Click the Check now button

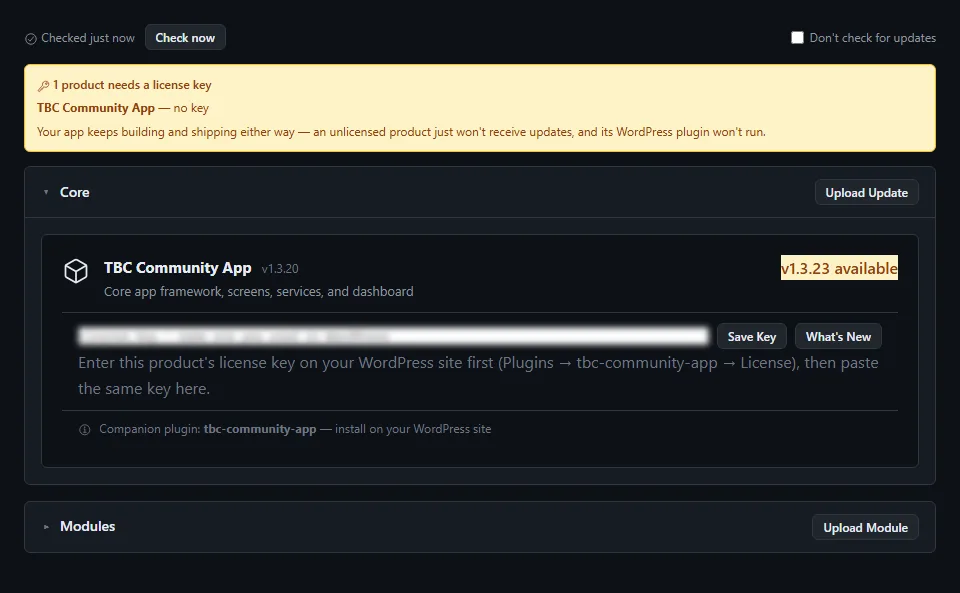pos(185,37)
